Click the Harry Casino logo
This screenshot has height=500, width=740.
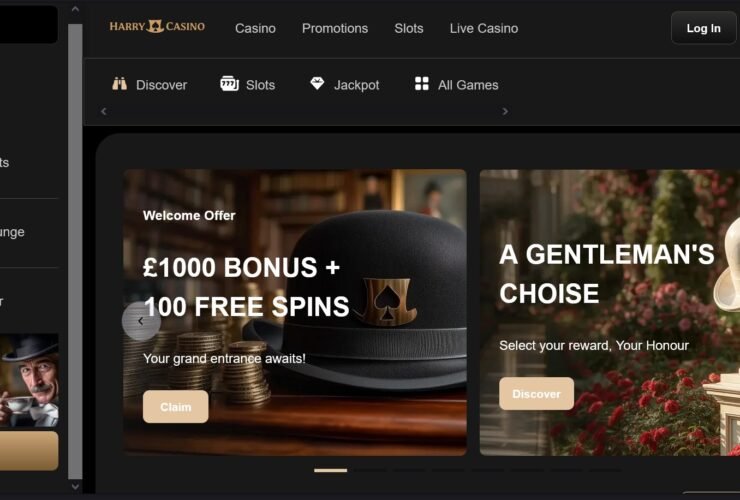(157, 26)
